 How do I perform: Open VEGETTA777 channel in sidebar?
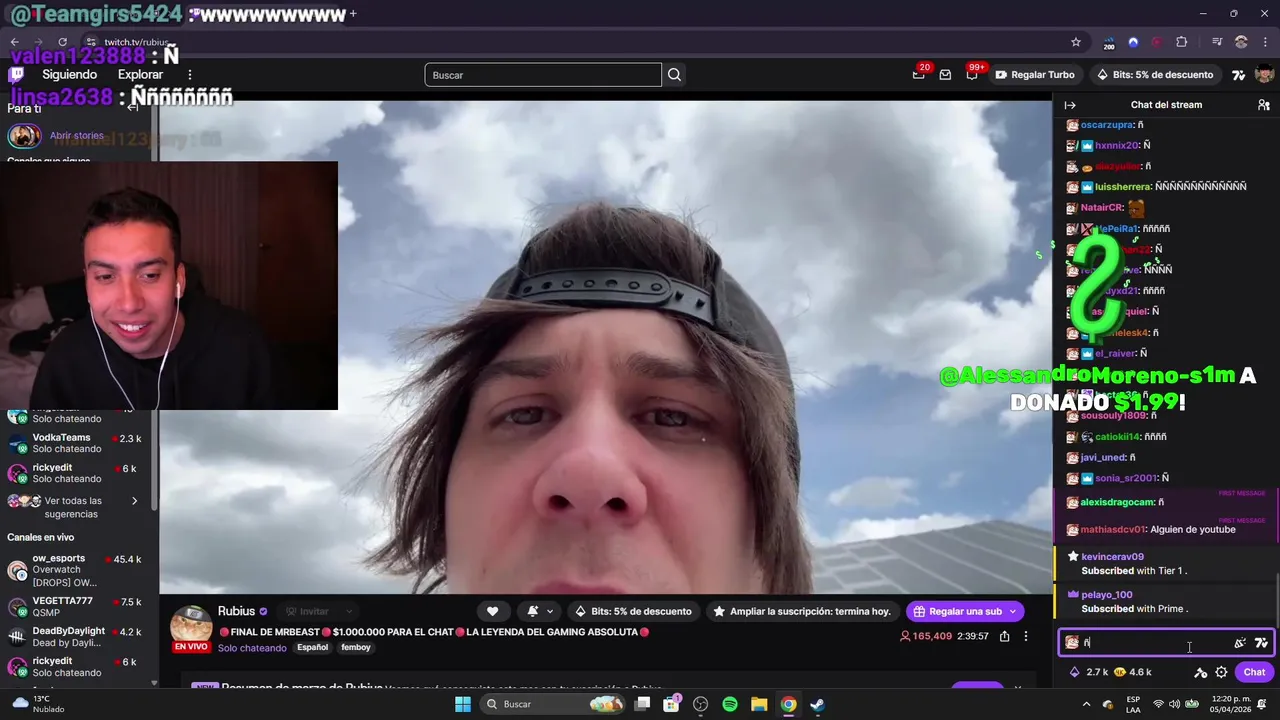(78, 607)
